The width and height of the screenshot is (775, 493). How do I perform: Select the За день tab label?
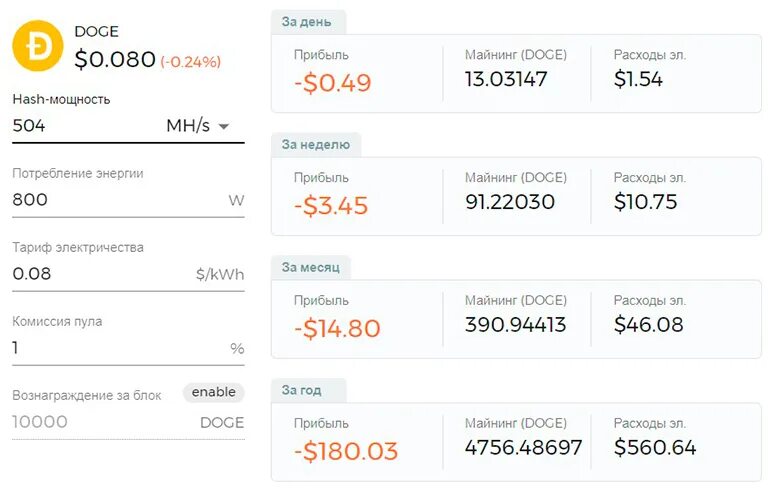click(306, 22)
